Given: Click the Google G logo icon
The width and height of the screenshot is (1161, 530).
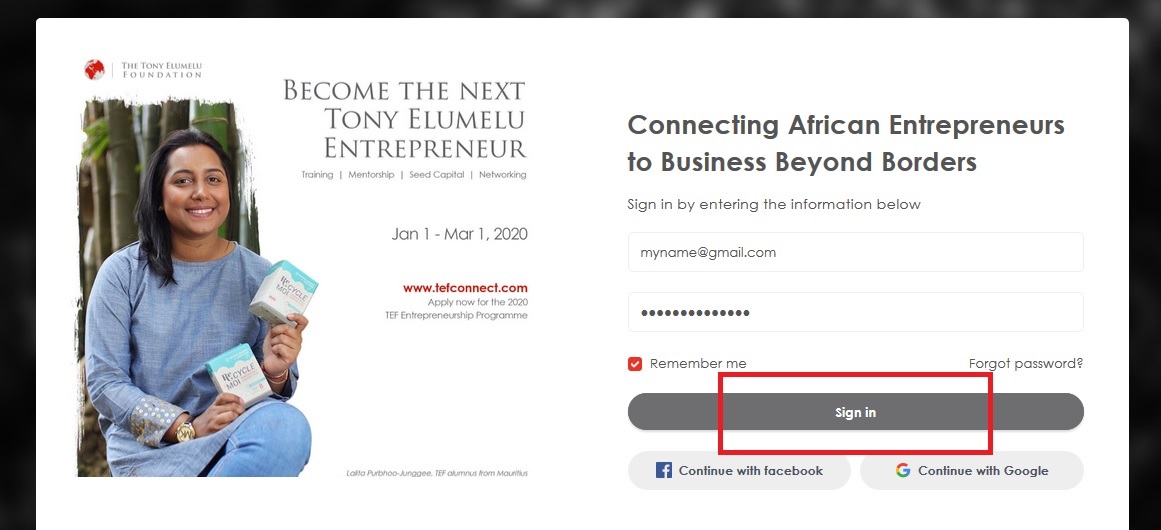Looking at the screenshot, I should point(903,470).
